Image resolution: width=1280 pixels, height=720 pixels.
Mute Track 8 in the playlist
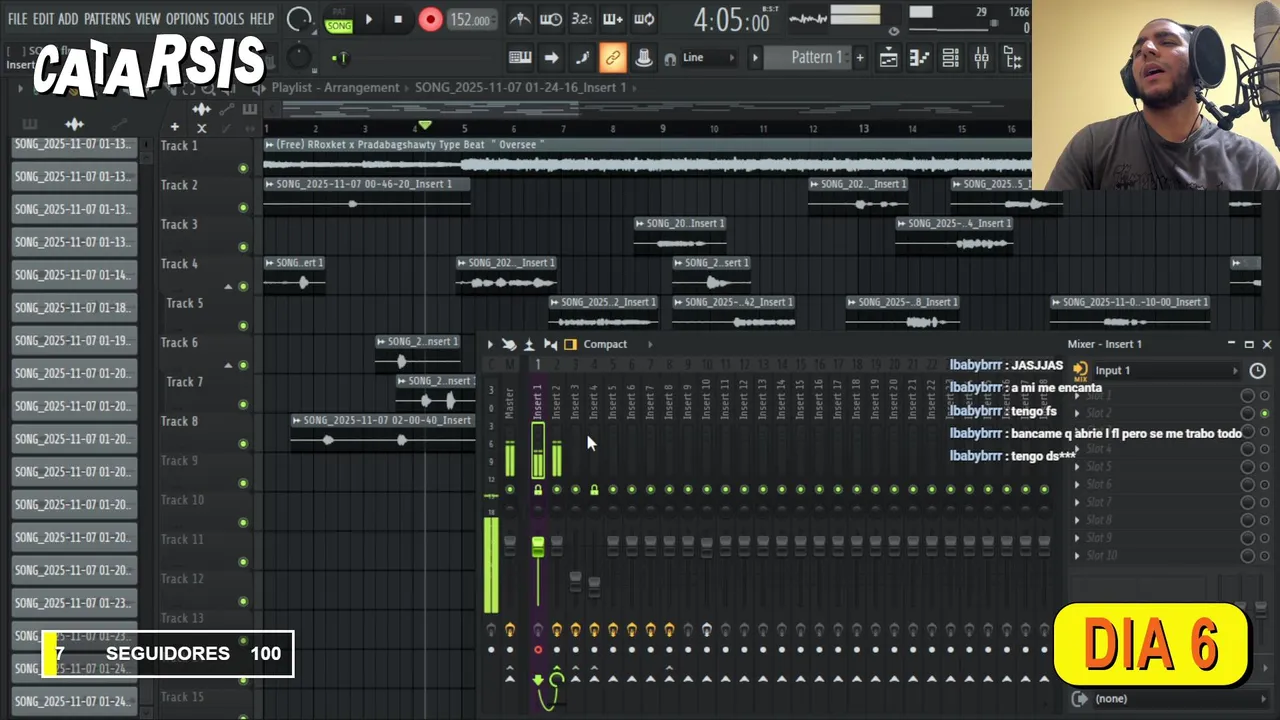(x=243, y=444)
